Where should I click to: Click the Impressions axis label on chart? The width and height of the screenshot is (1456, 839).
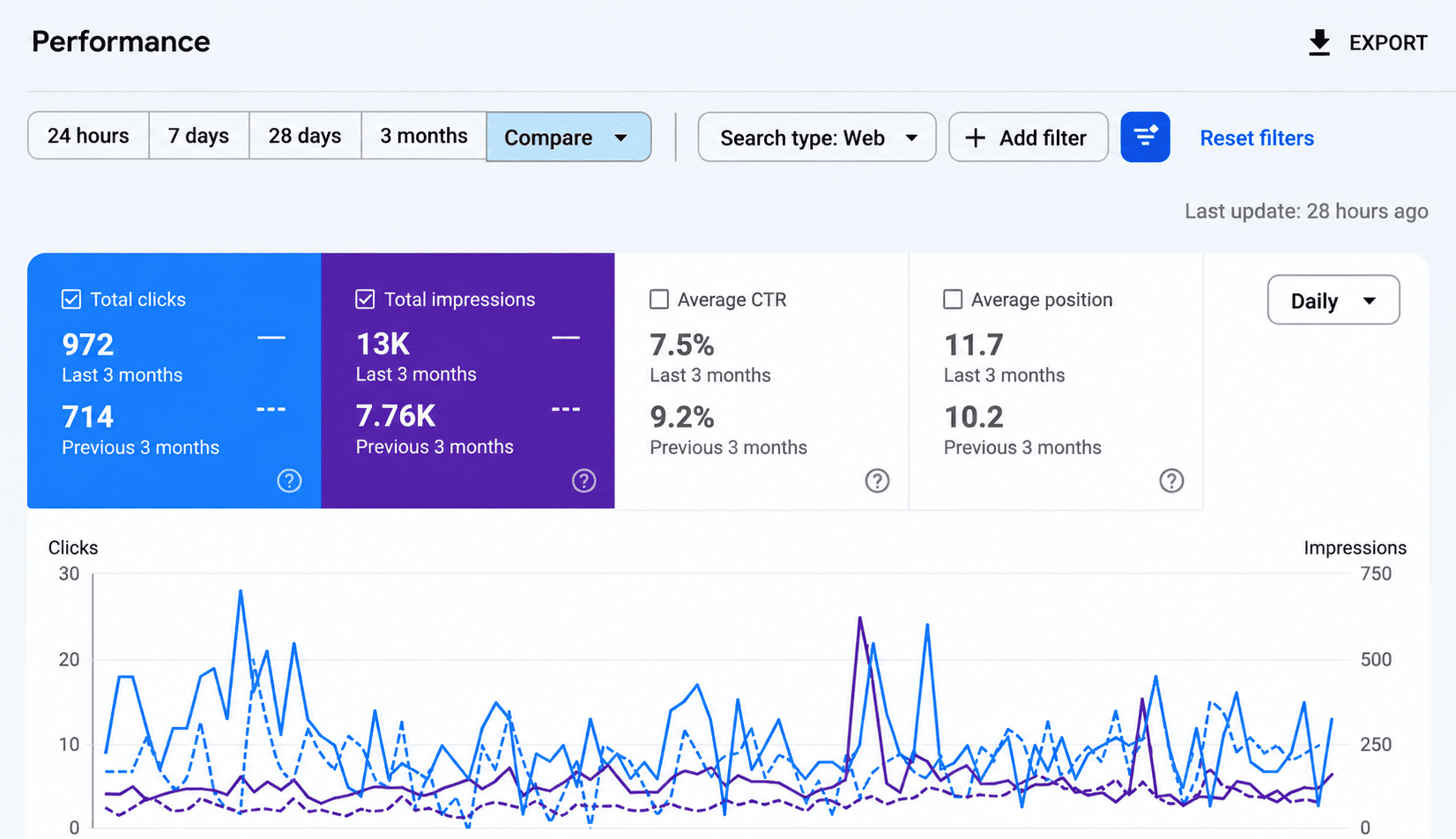(1355, 548)
